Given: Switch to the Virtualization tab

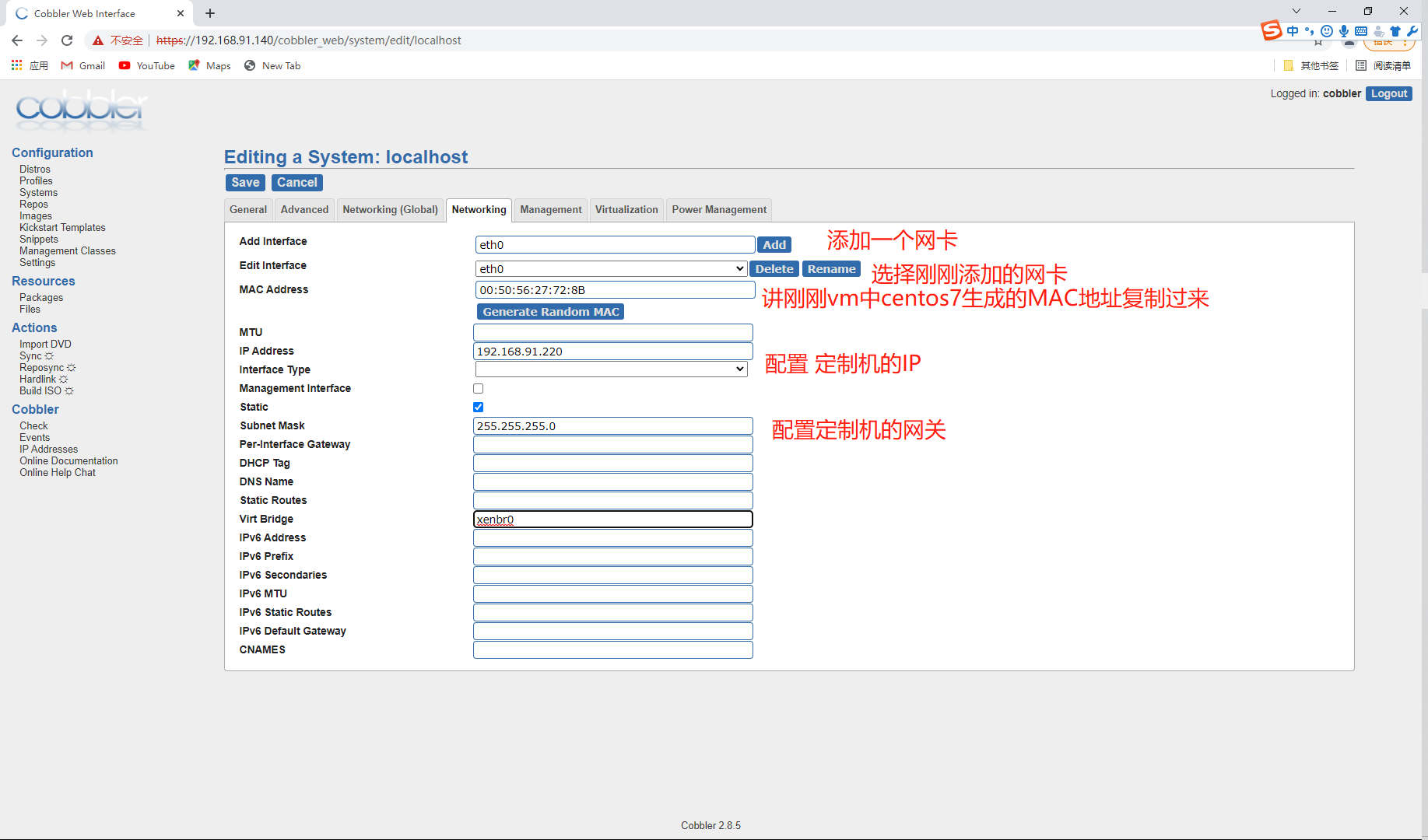Looking at the screenshot, I should tap(626, 209).
